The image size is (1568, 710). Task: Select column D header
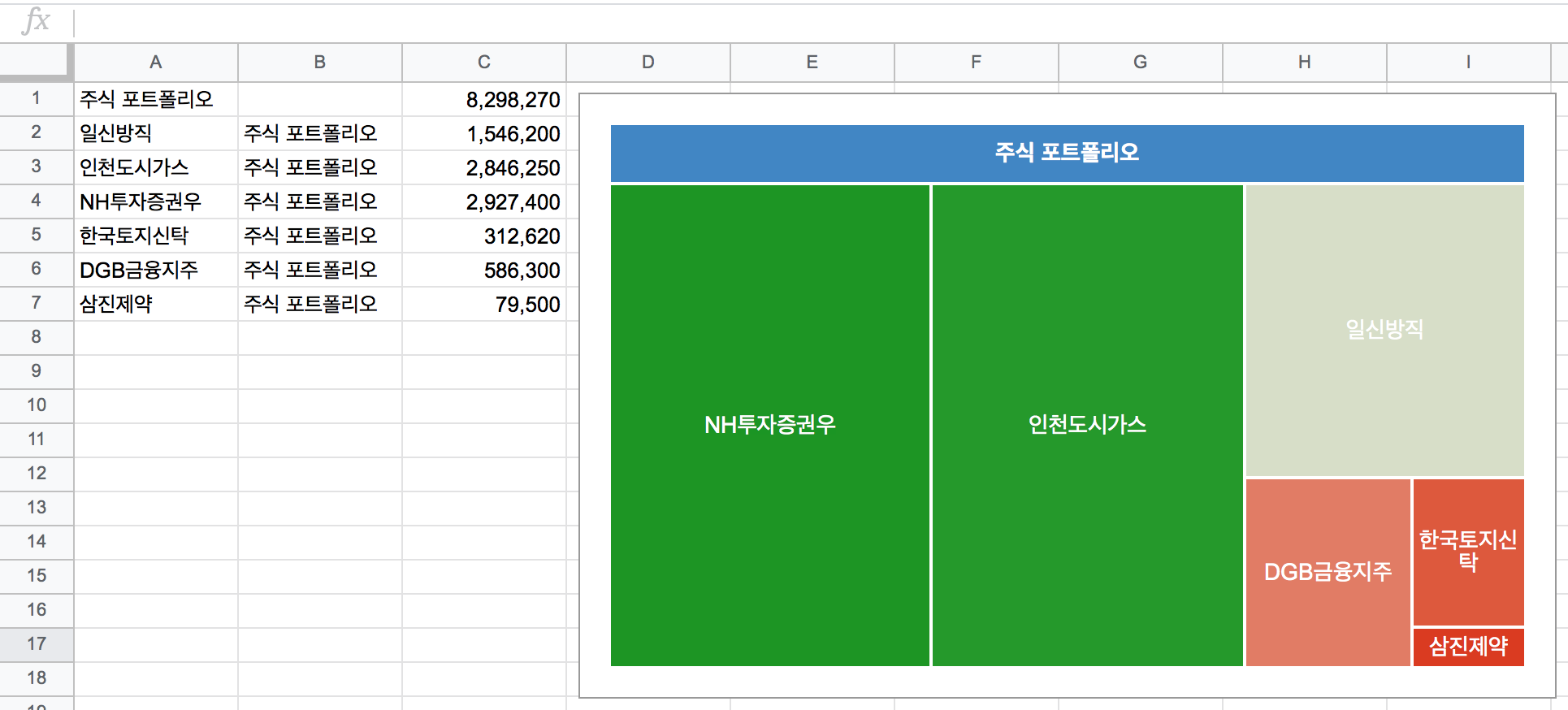pyautogui.click(x=648, y=63)
